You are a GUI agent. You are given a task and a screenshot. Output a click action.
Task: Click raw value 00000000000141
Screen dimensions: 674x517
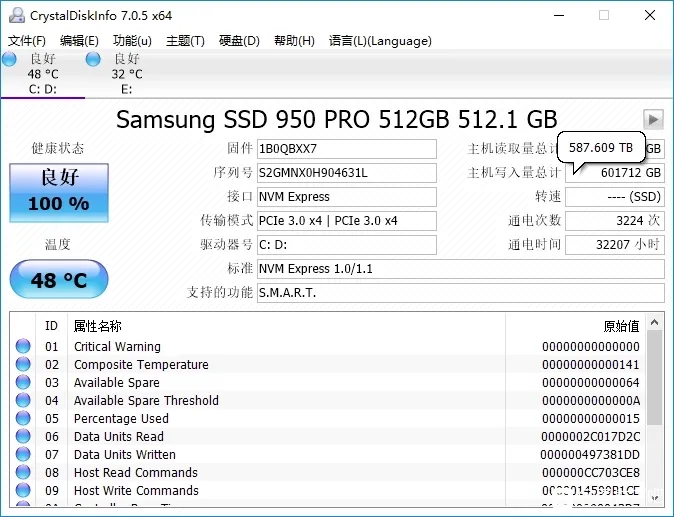click(x=591, y=364)
